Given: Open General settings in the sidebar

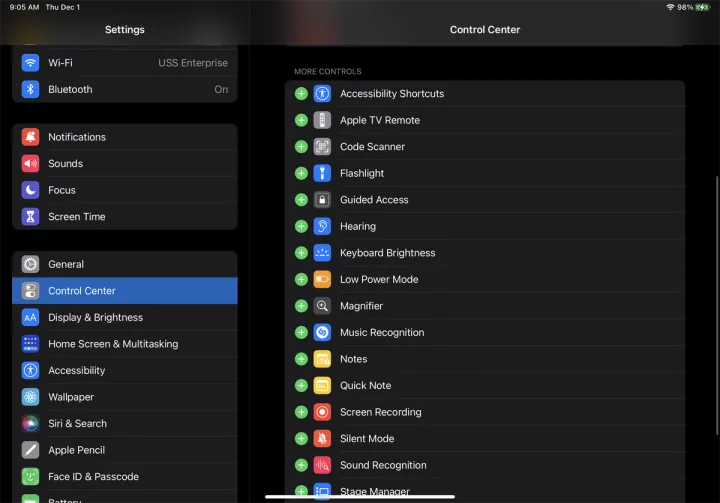Looking at the screenshot, I should [125, 264].
